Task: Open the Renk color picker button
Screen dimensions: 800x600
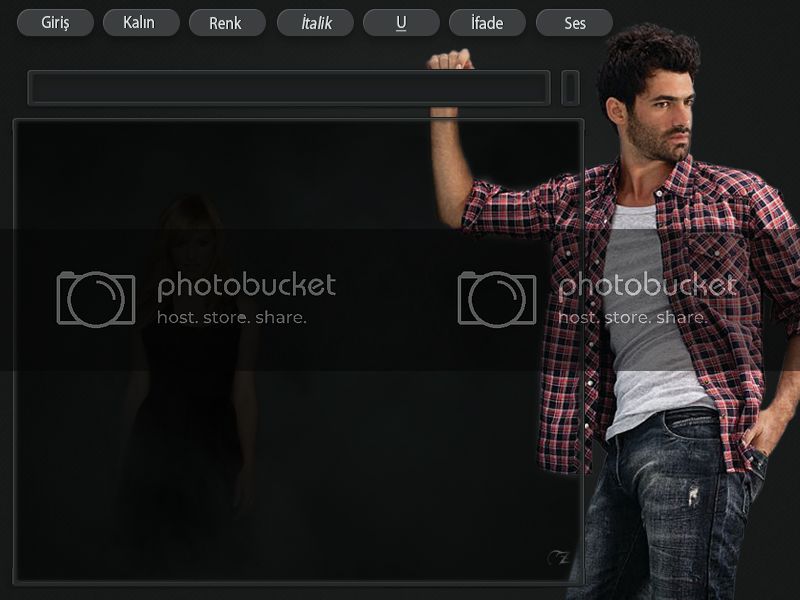Action: pos(227,22)
